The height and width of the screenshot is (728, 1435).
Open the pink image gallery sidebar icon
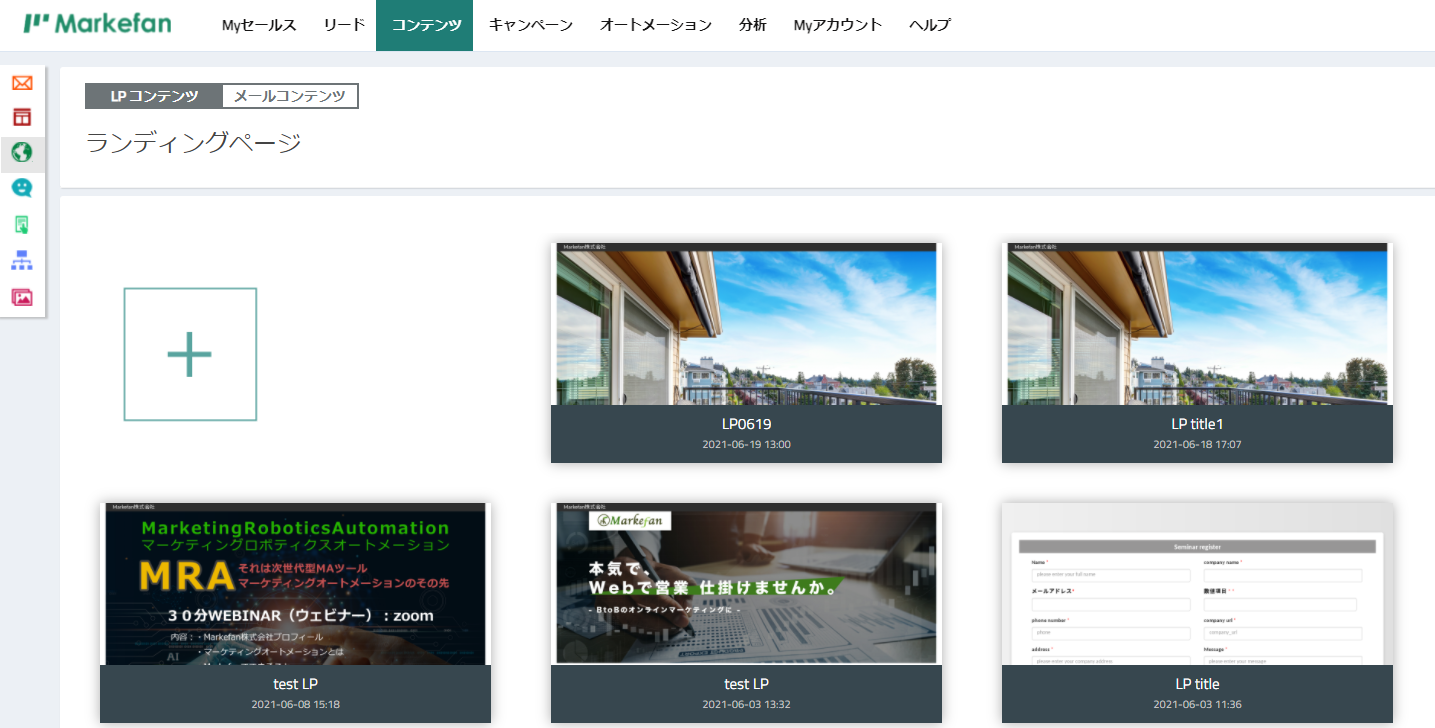22,297
